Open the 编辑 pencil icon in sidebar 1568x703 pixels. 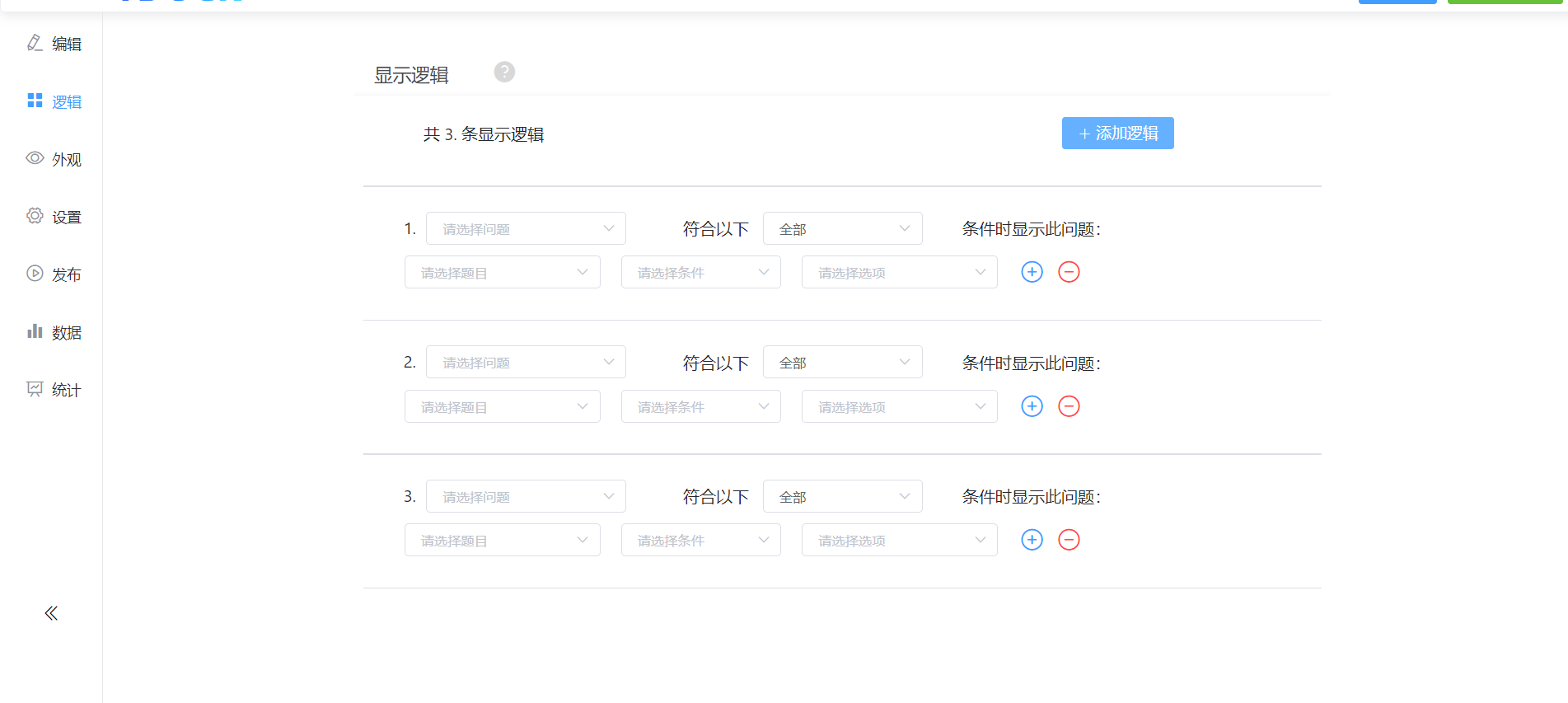35,43
